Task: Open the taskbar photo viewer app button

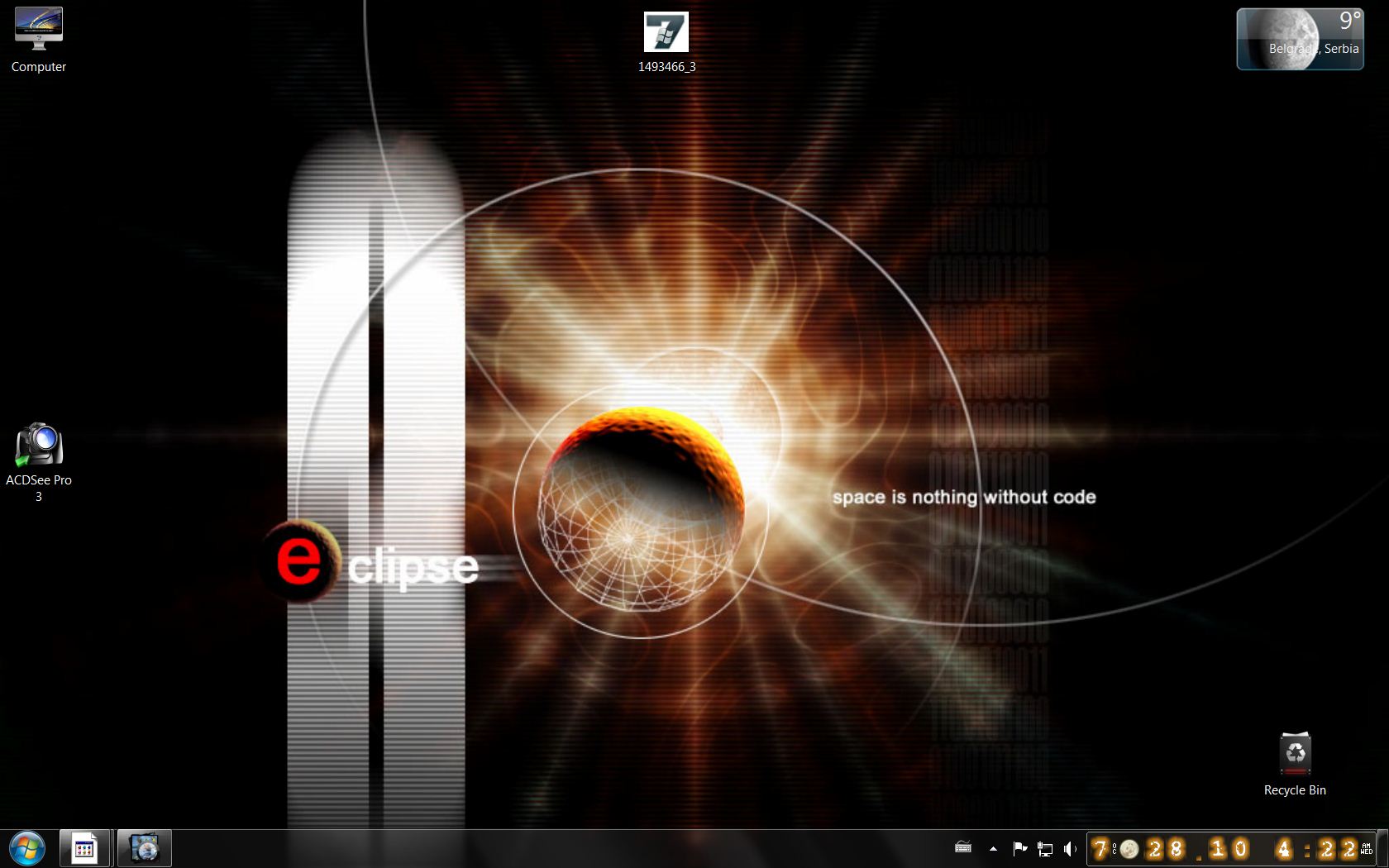Action: pyautogui.click(x=145, y=848)
